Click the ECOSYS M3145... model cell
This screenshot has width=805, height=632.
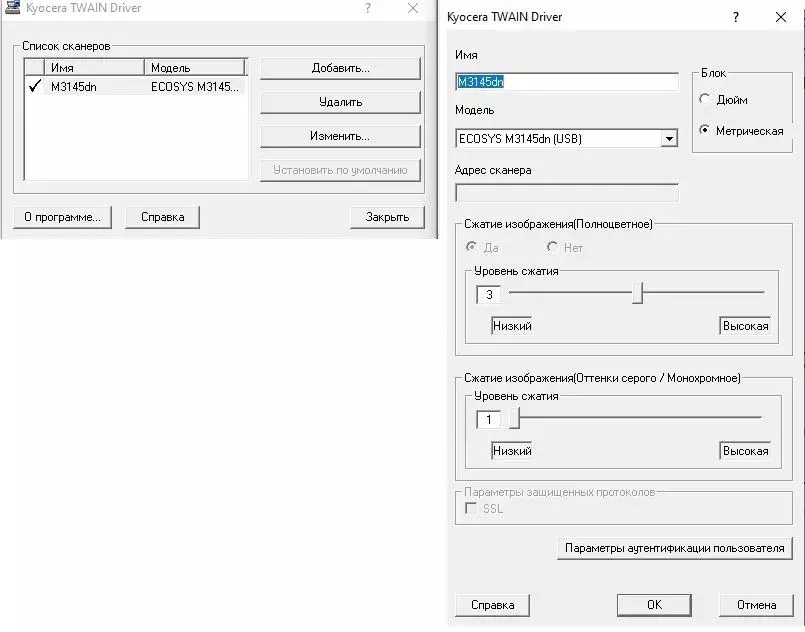195,87
